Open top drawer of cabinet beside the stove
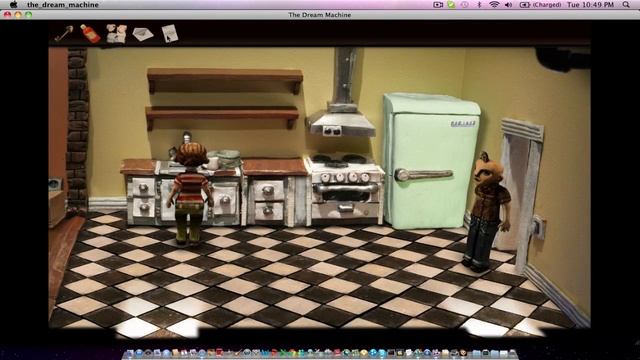 click(x=268, y=190)
